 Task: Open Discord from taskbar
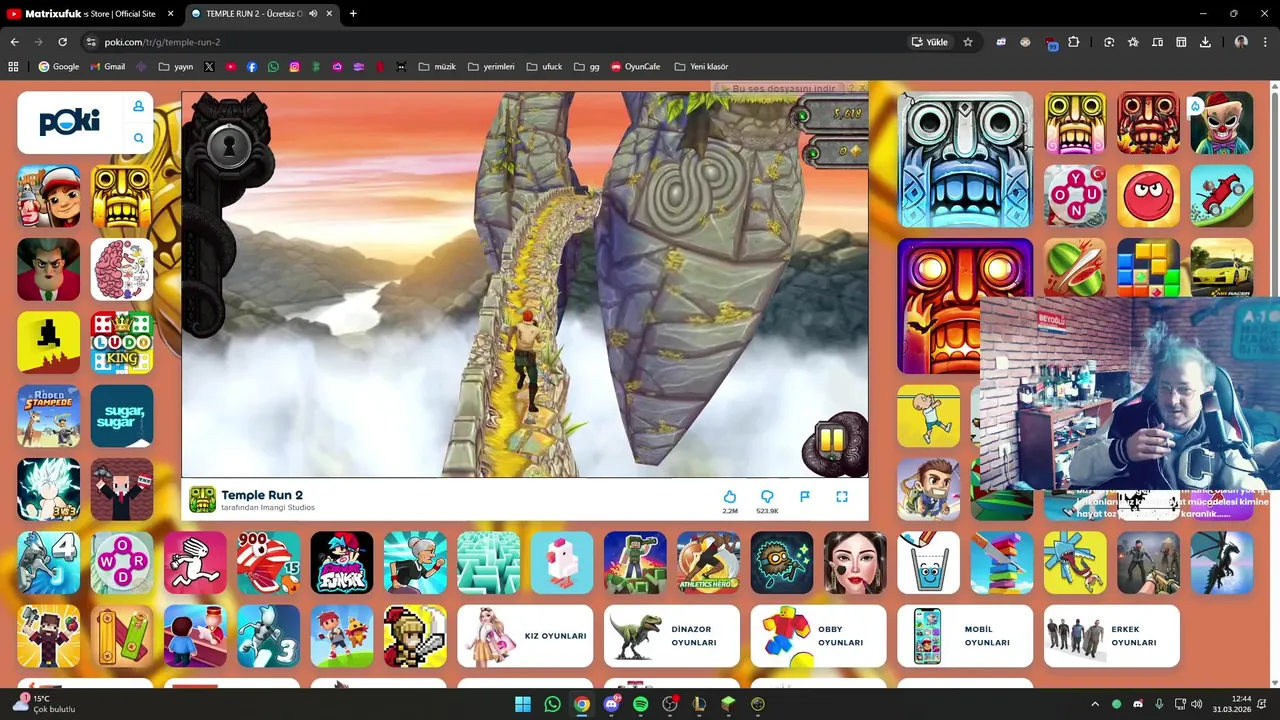[x=611, y=704]
